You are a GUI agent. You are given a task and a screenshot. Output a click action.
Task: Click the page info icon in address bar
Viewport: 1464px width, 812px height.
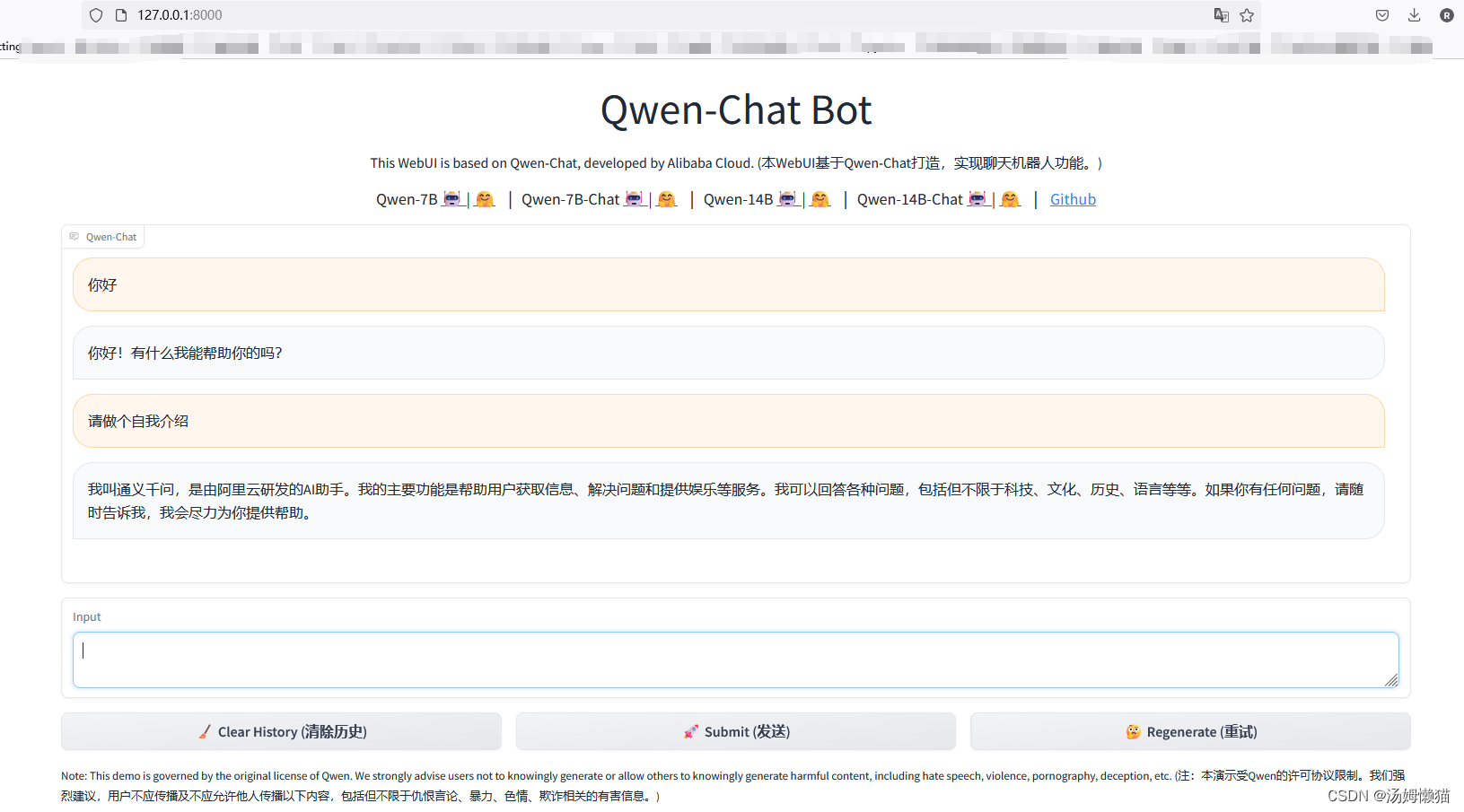pos(121,15)
